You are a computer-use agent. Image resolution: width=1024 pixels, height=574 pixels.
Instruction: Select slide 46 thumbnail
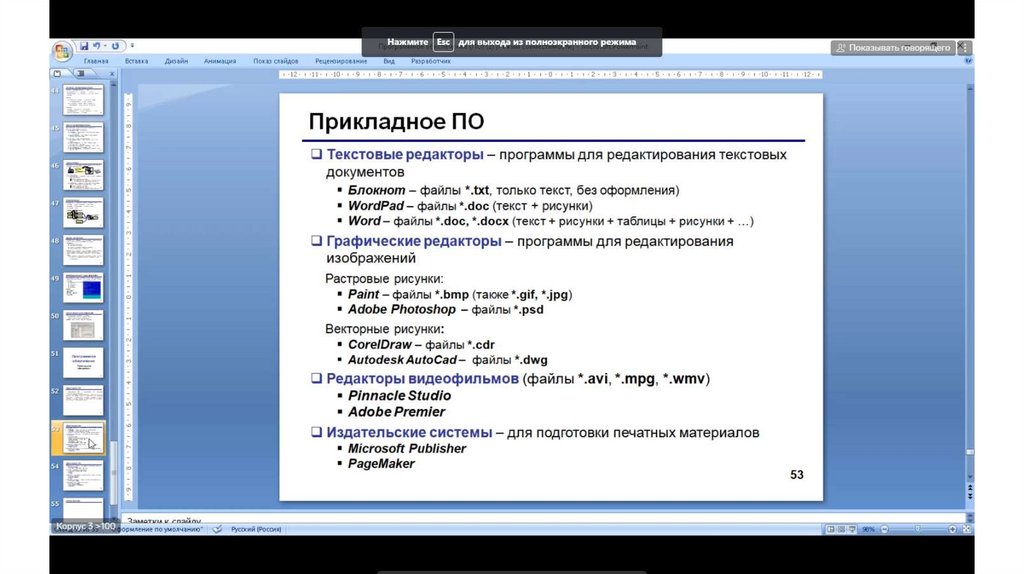(83, 175)
